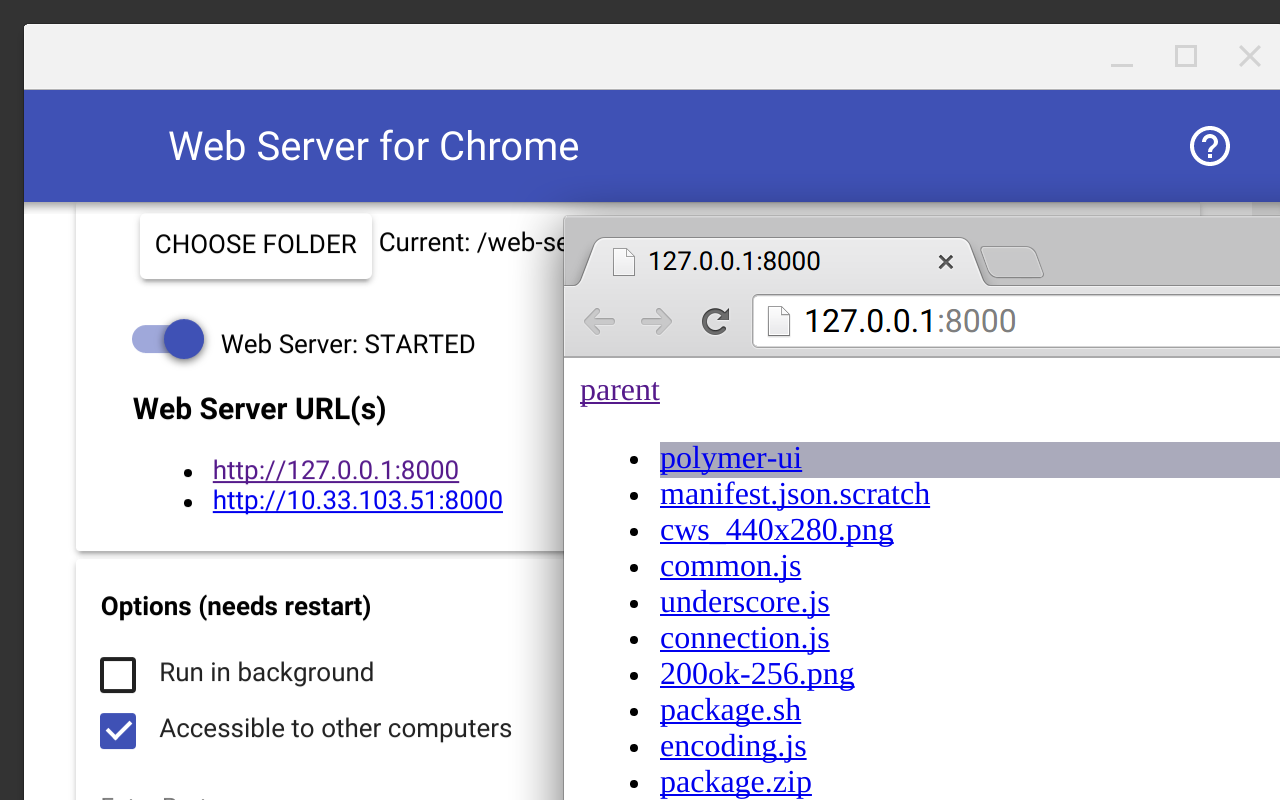The image size is (1280, 800).
Task: Open the polymer-ui folder listing
Action: 730,458
